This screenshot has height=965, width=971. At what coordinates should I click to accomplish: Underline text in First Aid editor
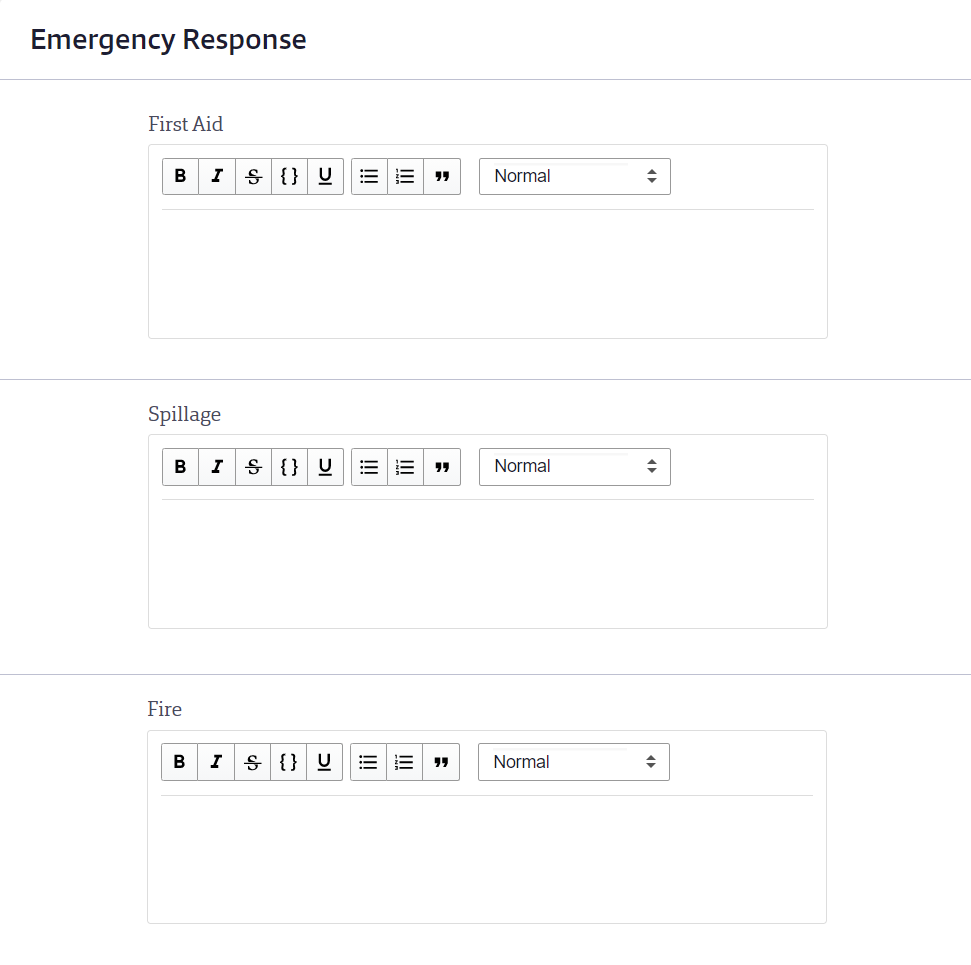[325, 177]
